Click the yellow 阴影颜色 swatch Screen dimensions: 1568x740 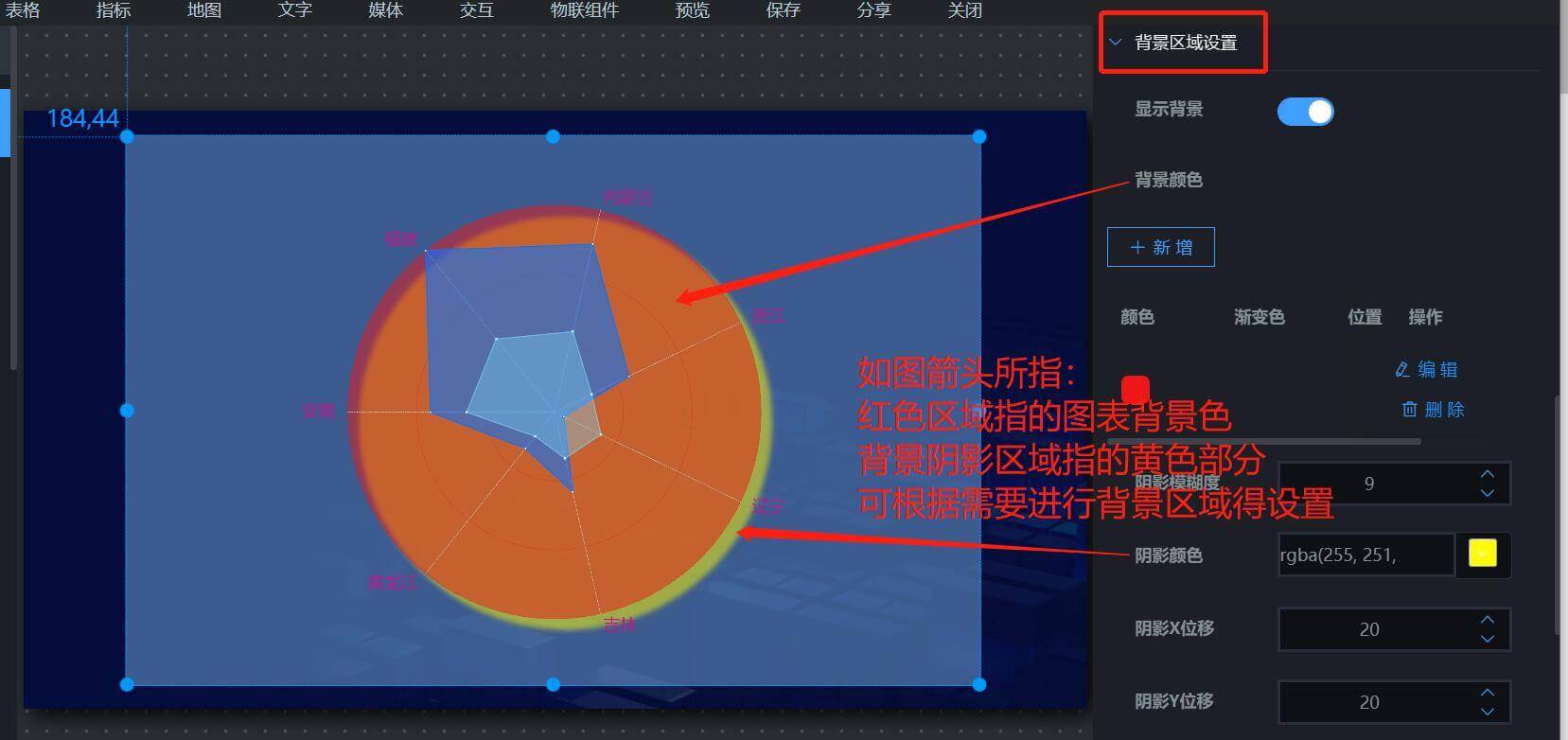[1483, 554]
